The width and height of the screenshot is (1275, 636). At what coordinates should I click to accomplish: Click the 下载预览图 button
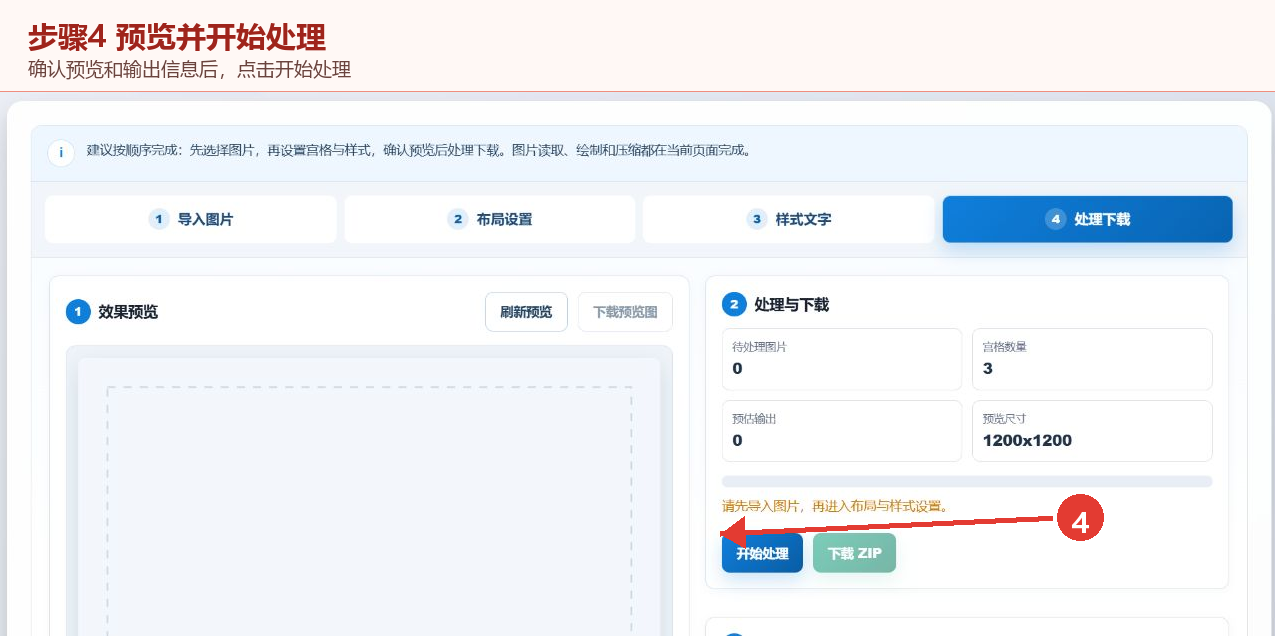pos(625,312)
